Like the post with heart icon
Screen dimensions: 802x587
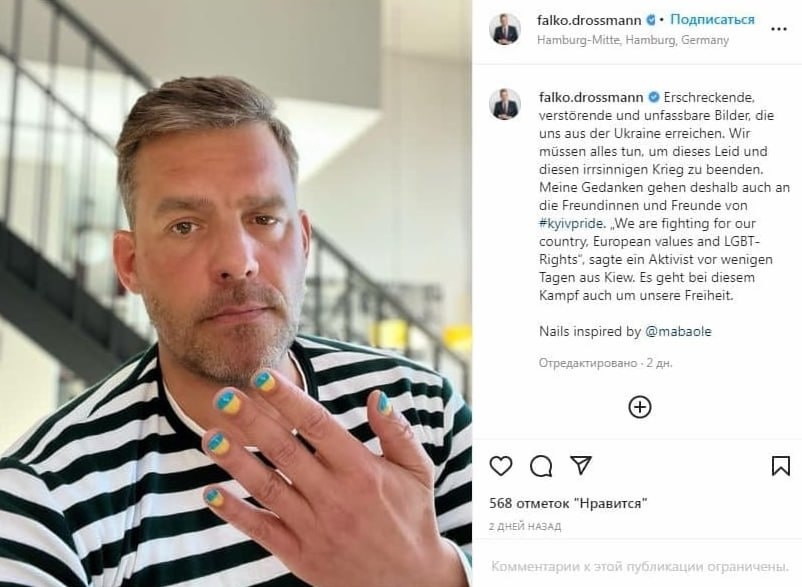coord(501,466)
